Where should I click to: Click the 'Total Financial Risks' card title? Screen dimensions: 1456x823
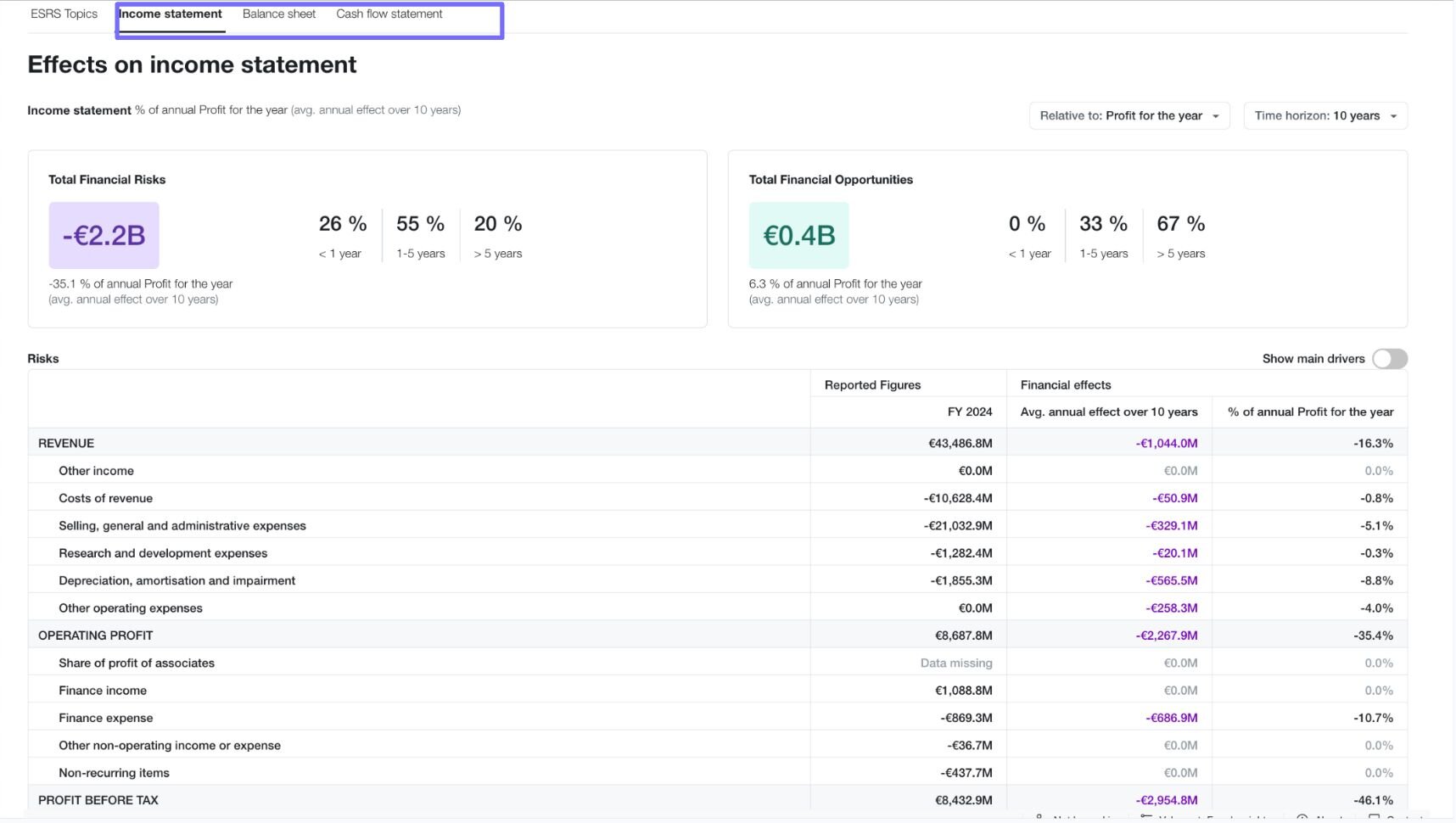click(107, 179)
